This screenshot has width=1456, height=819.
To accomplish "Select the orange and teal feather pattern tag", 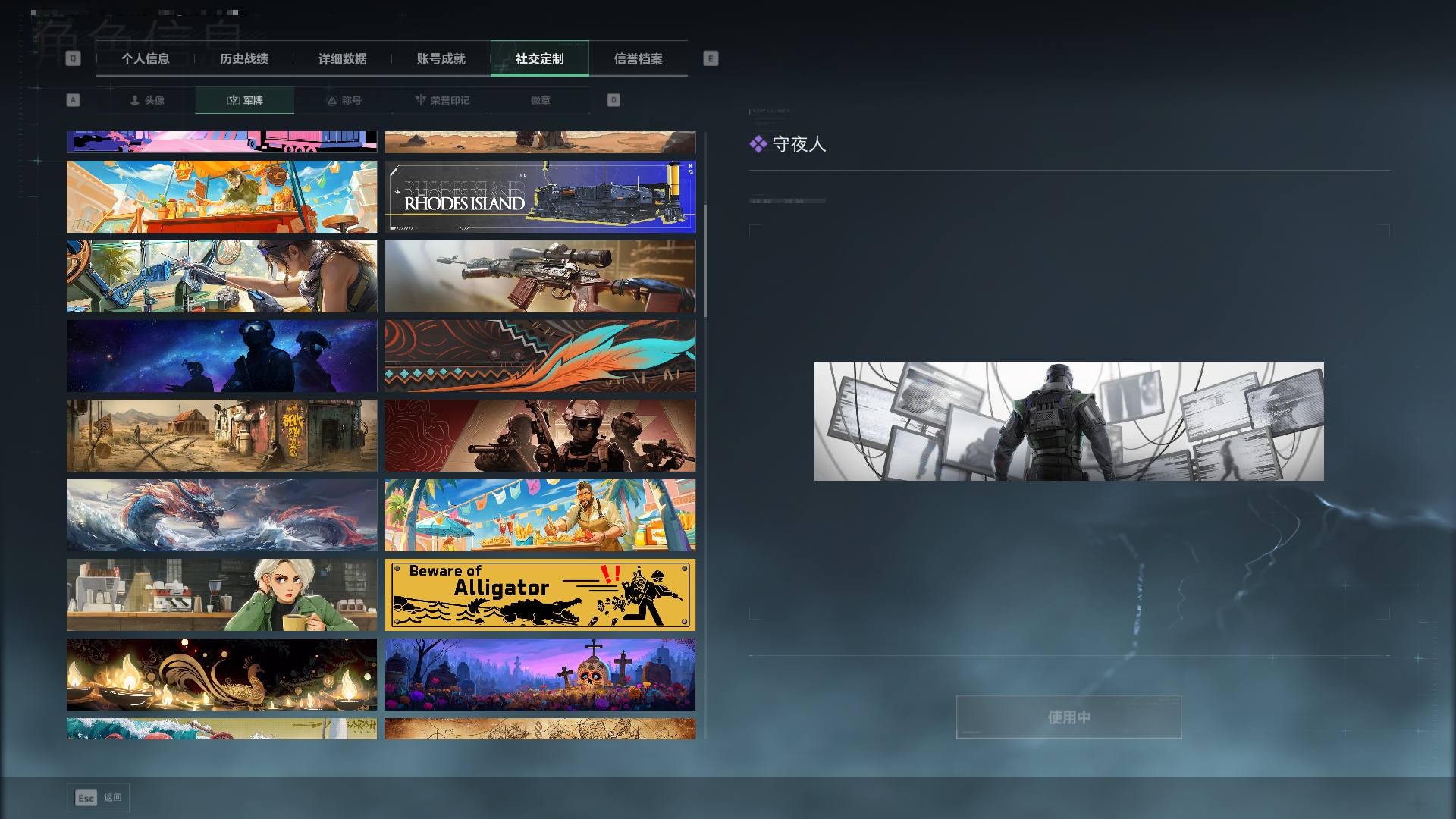I will pyautogui.click(x=540, y=356).
